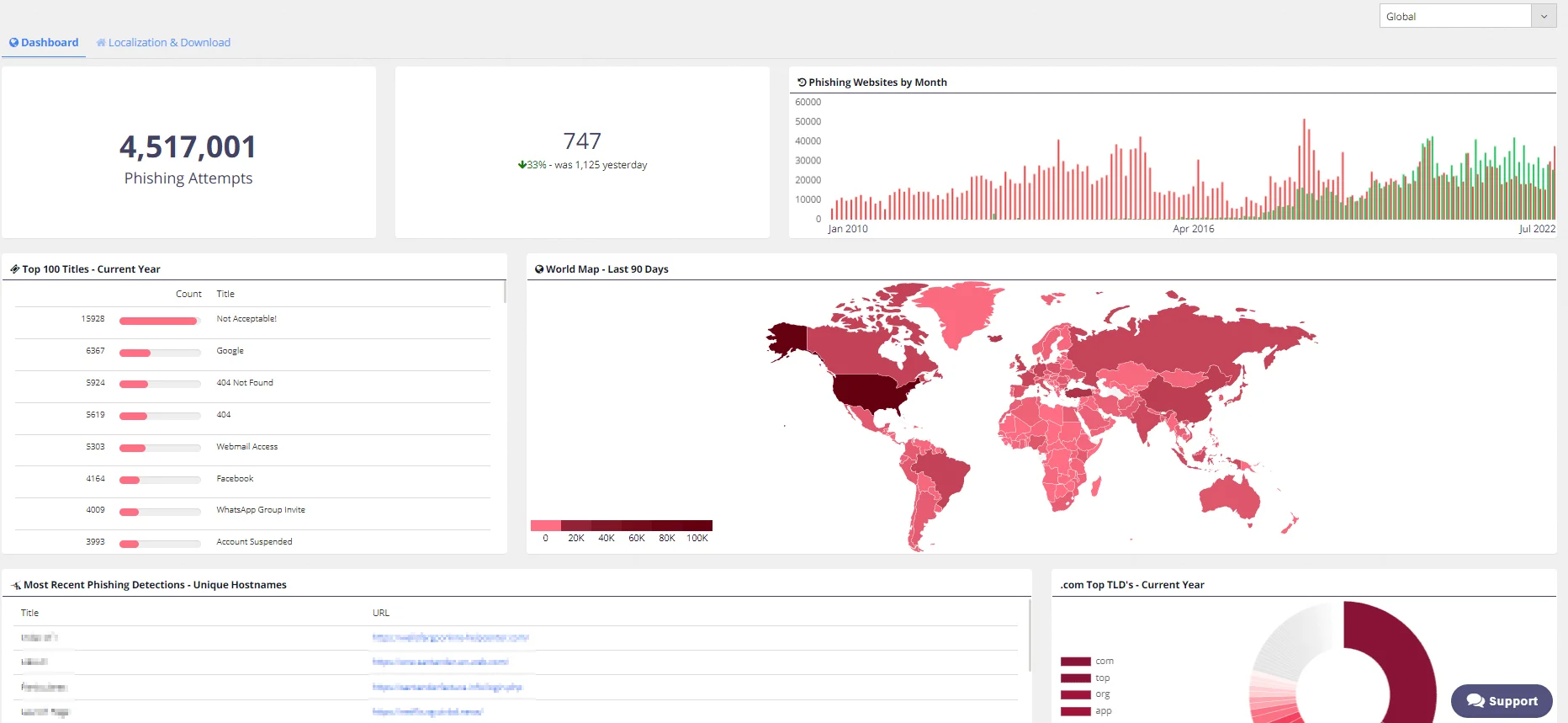Toggle the app legend entry
The width and height of the screenshot is (1568, 723).
tap(1086, 711)
